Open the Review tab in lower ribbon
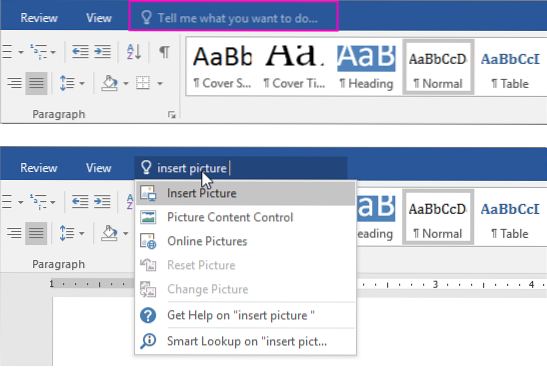Screen dimensions: 547x369 click(x=39, y=168)
